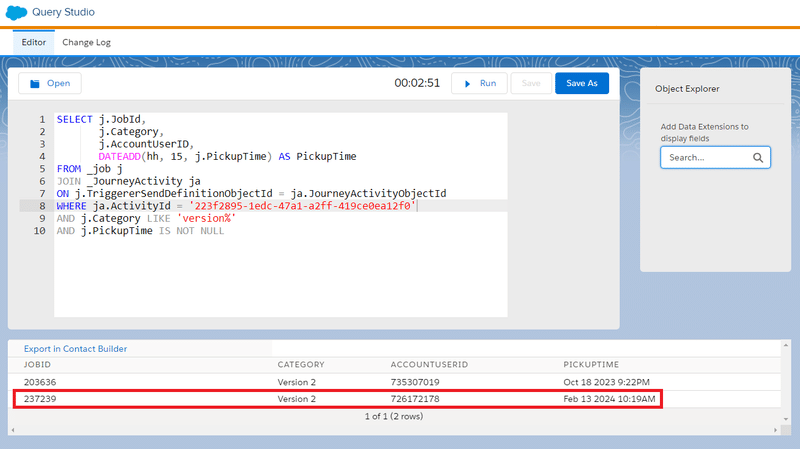Place cursor on SELECT j.JobId line
Screen dimensions: 800x449
tap(101, 119)
